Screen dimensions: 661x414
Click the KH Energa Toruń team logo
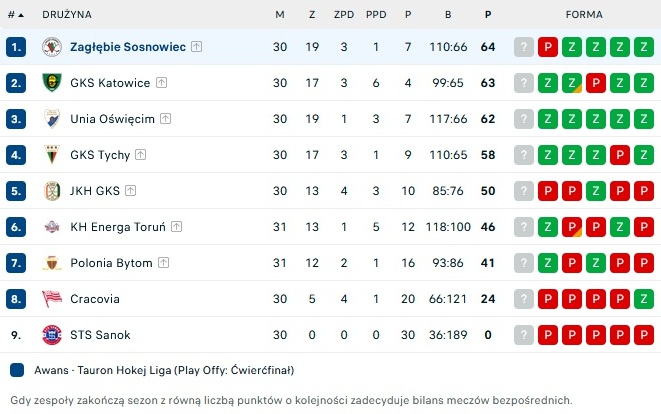pyautogui.click(x=52, y=227)
